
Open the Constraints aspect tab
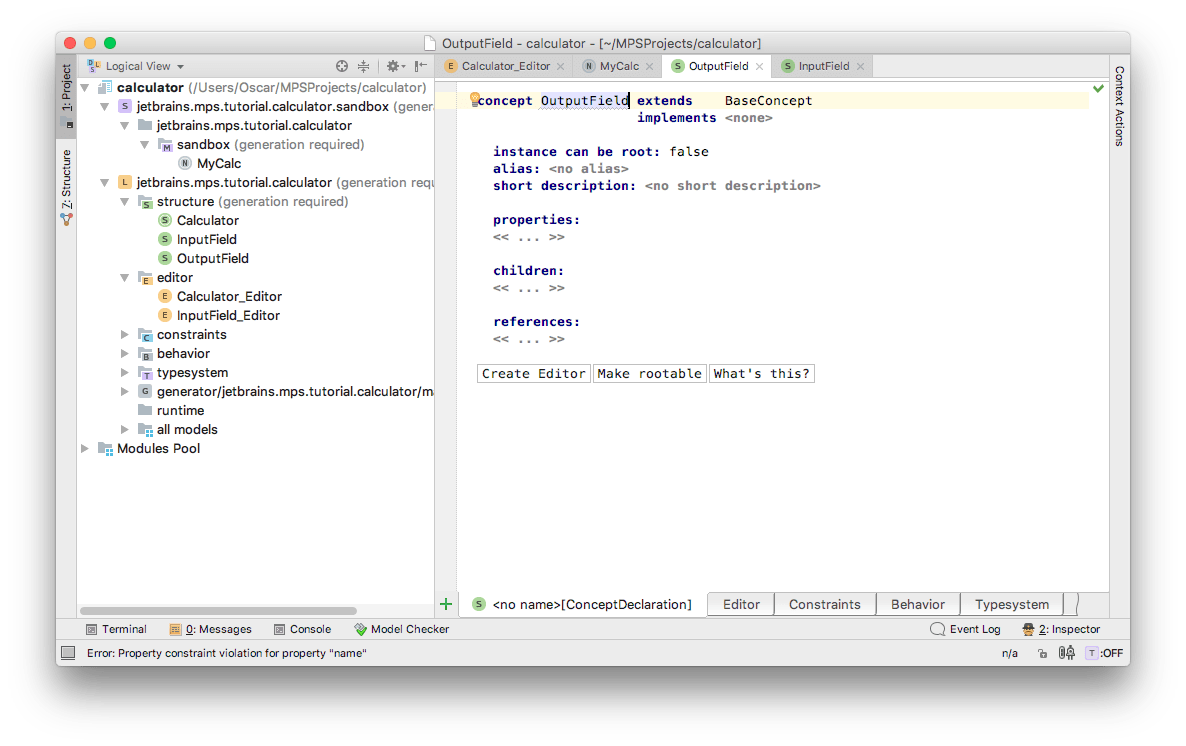pos(824,604)
